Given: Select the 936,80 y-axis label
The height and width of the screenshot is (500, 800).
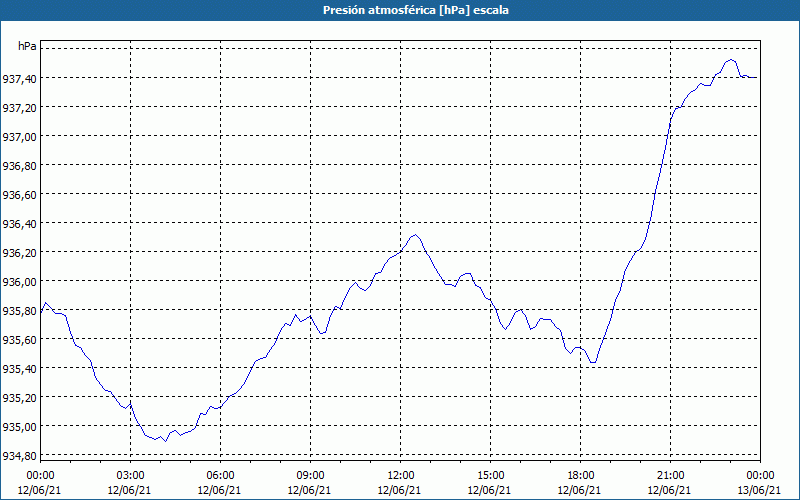Looking at the screenshot, I should click(18, 166).
